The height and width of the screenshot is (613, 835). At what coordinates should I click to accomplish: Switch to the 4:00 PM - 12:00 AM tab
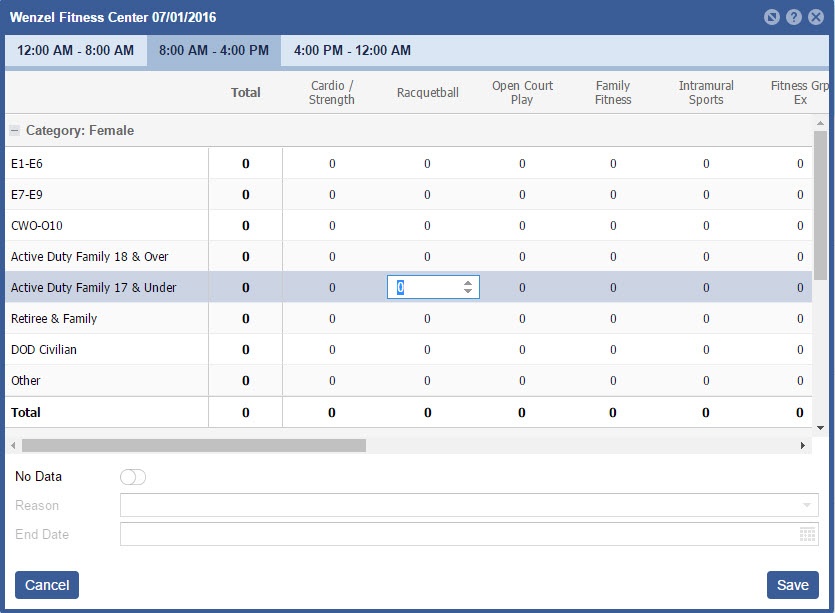[x=352, y=51]
